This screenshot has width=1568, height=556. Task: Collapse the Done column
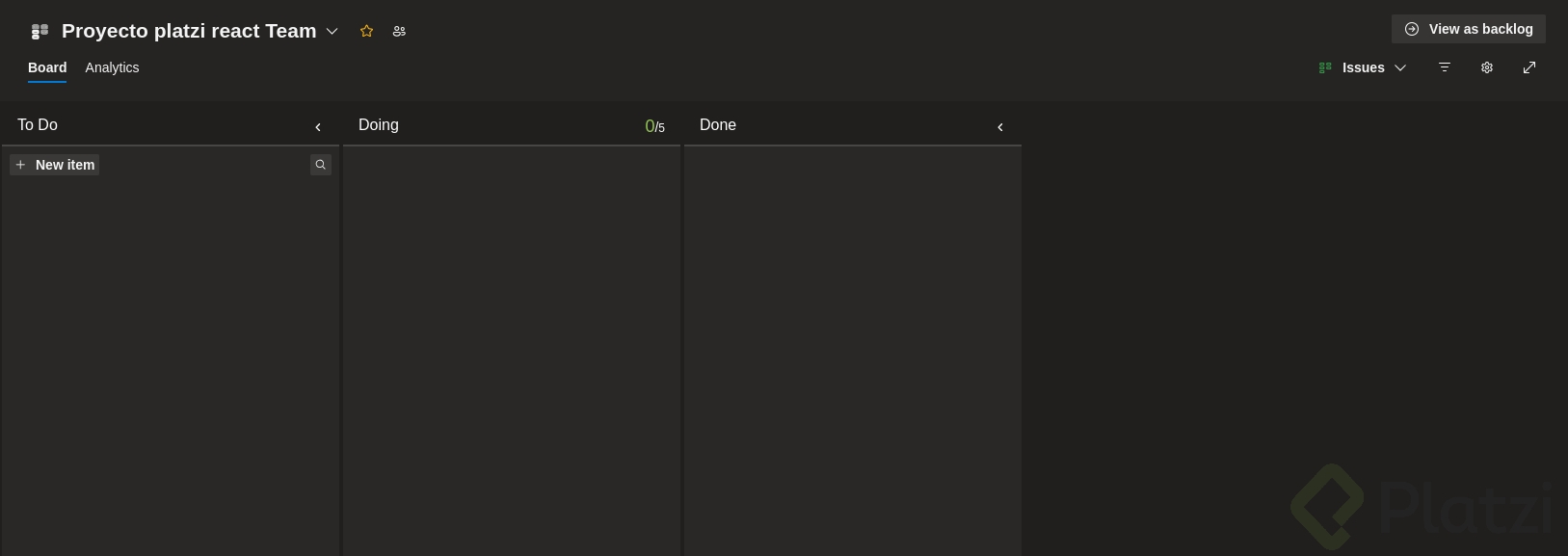coord(1000,127)
